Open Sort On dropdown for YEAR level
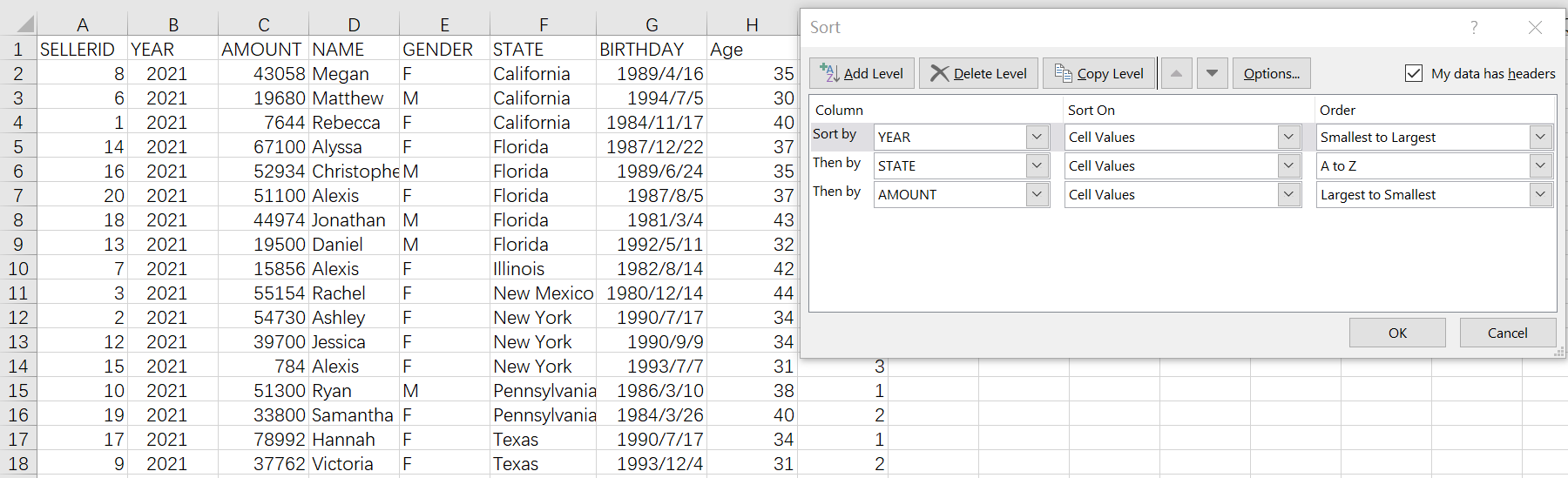1568x478 pixels. click(1288, 137)
